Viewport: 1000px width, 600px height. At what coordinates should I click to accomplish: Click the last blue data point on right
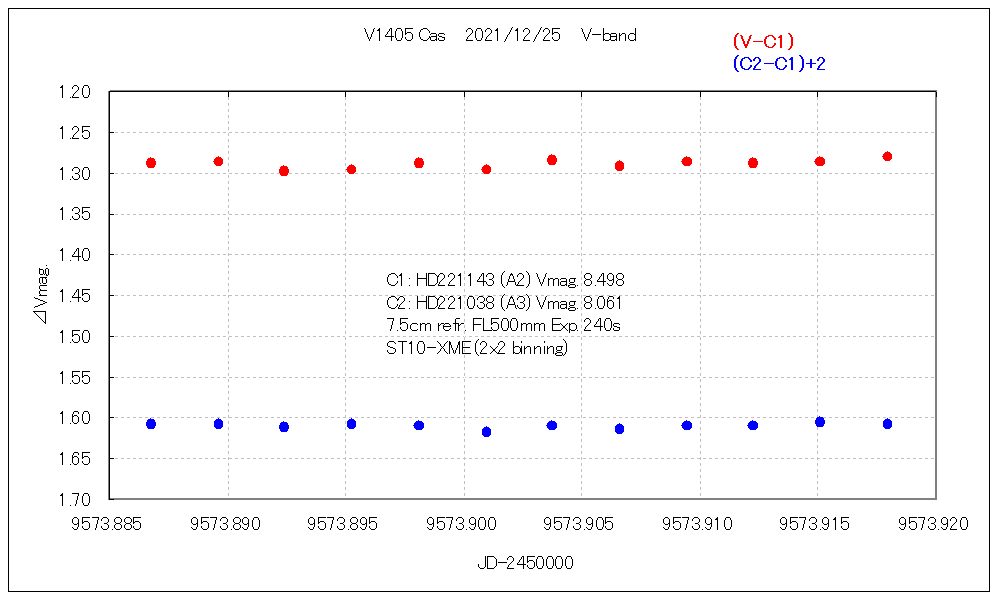[x=887, y=424]
